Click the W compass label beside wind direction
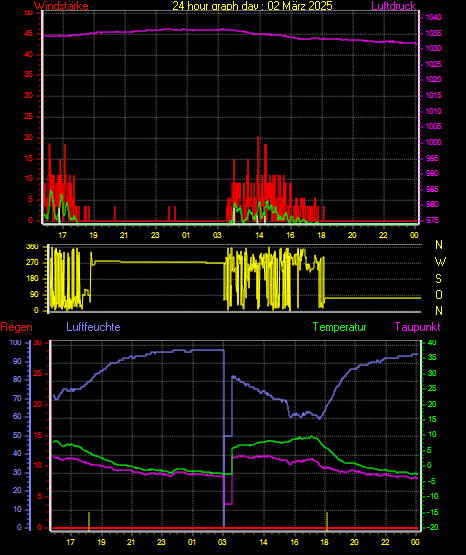 [x=440, y=262]
